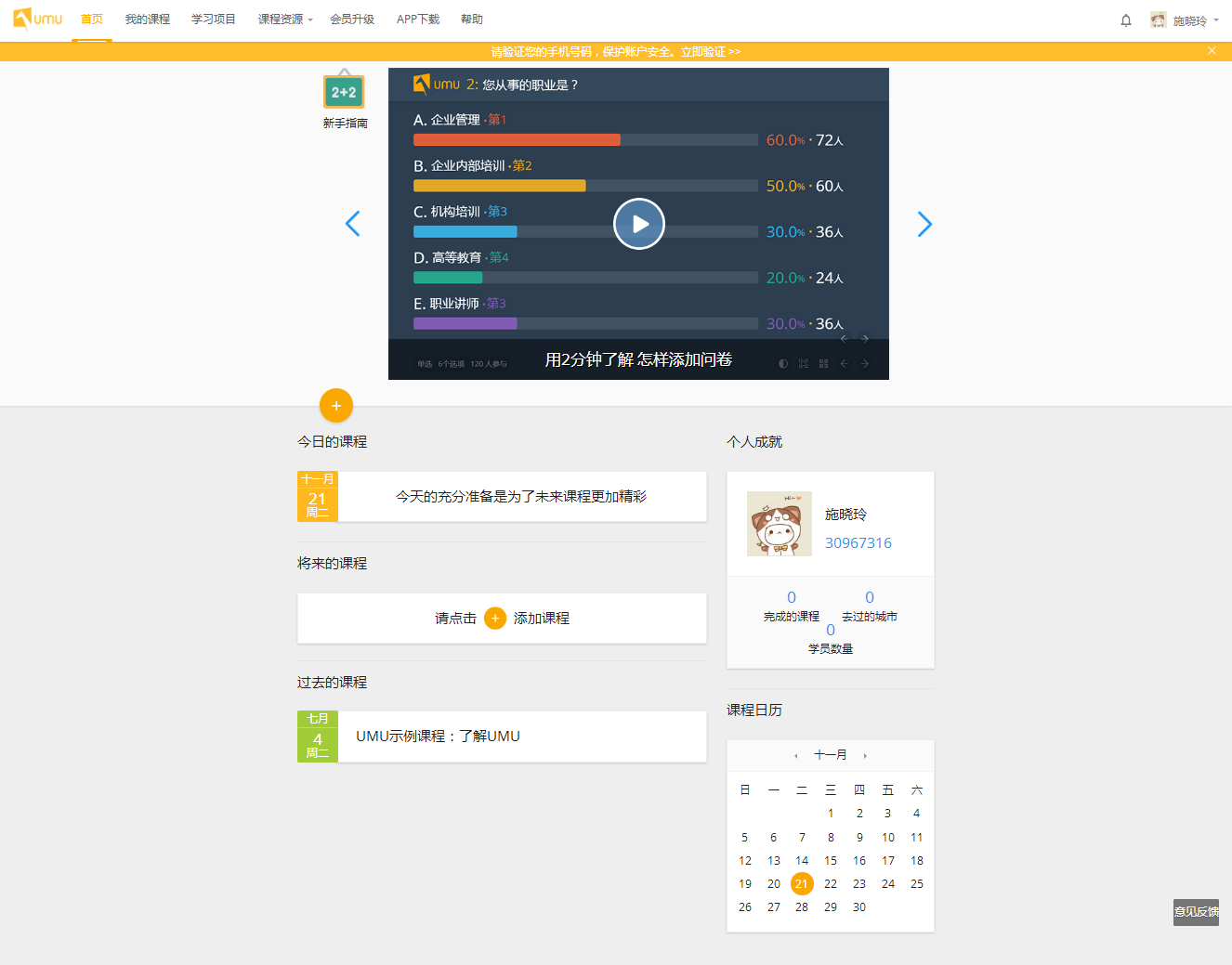Image resolution: width=1232 pixels, height=965 pixels.
Task: Open APP下载 in the top menu
Action: click(418, 20)
